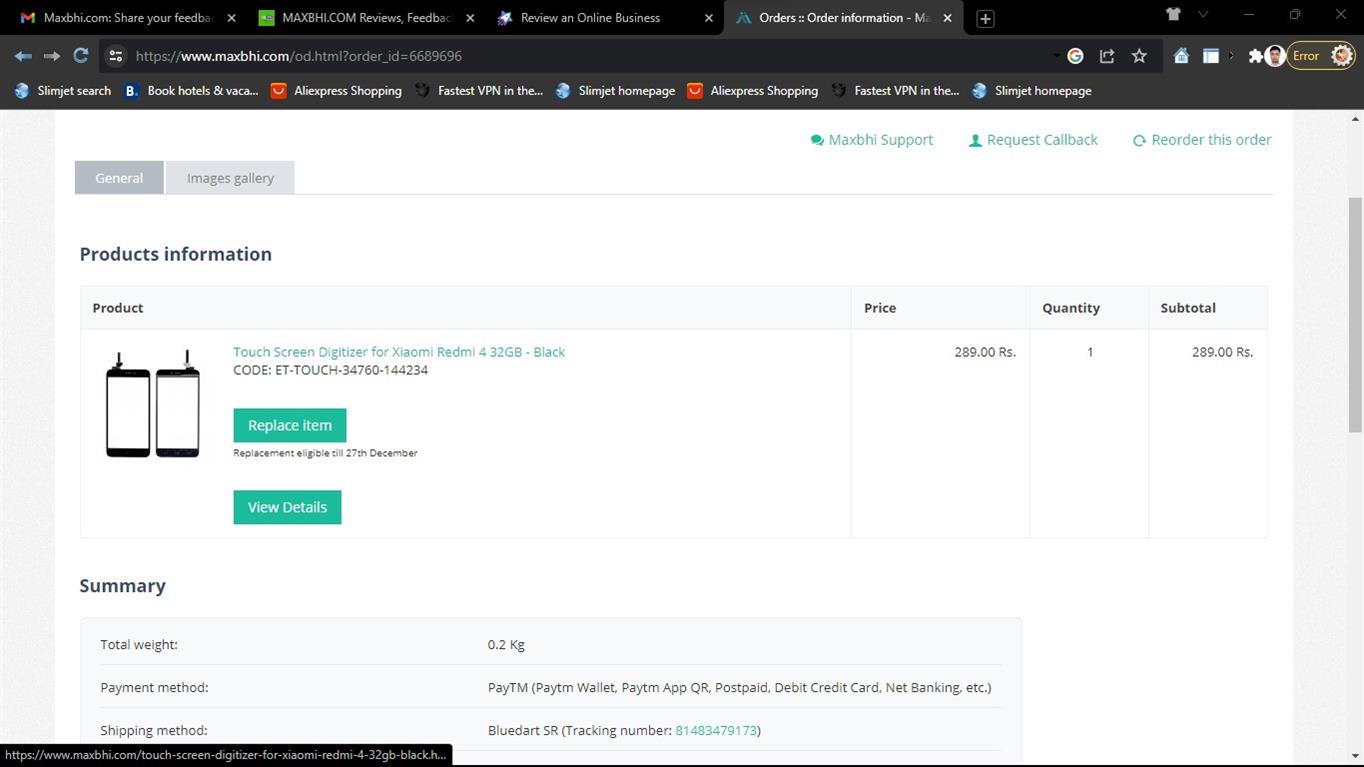Click Request Callback link

tap(1033, 140)
